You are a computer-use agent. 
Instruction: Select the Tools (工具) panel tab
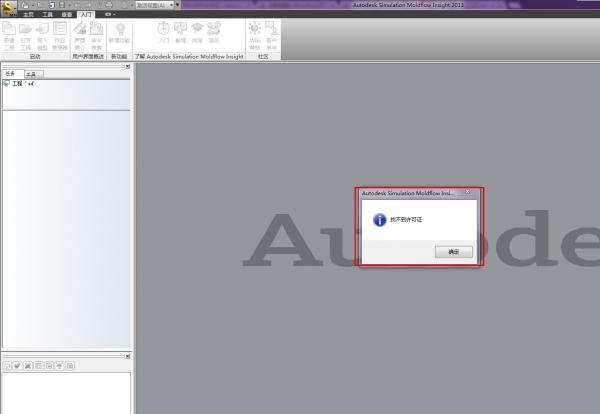click(x=34, y=74)
